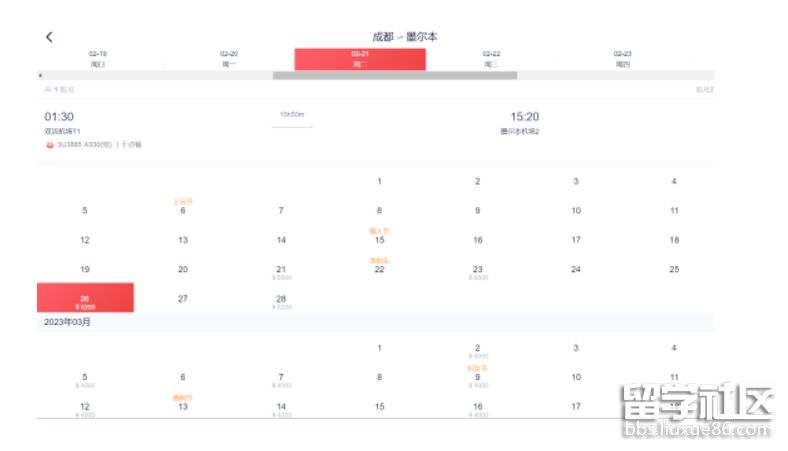Select February 28 in the calendar
Image resolution: width=788 pixels, height=451 pixels.
coord(281,300)
